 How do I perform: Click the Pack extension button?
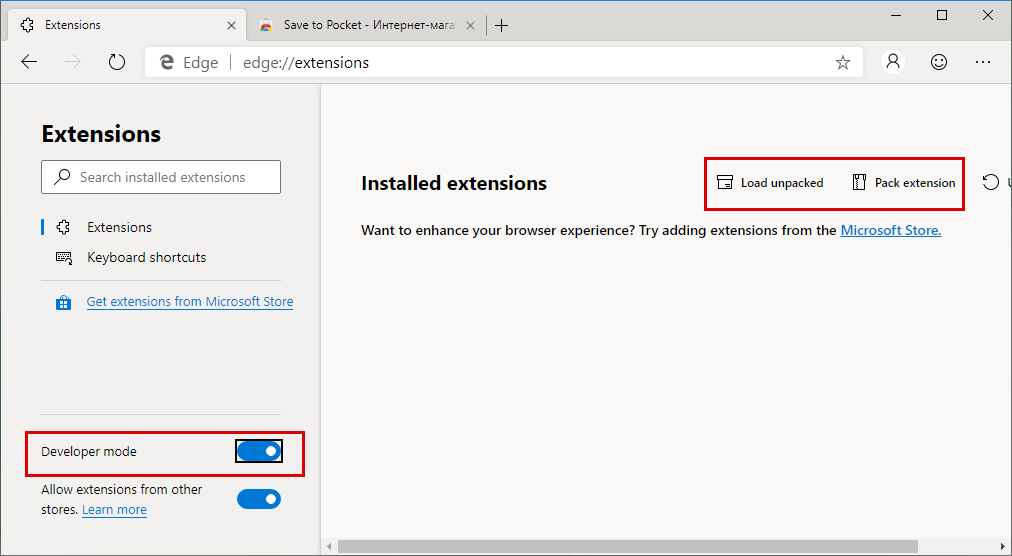click(903, 183)
